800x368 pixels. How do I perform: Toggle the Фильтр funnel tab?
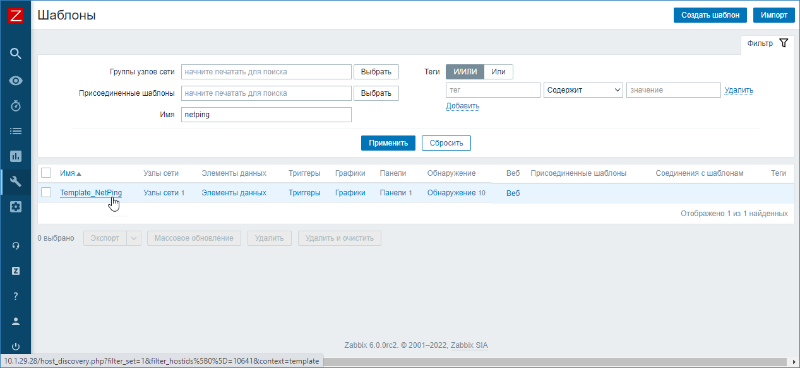tap(768, 44)
